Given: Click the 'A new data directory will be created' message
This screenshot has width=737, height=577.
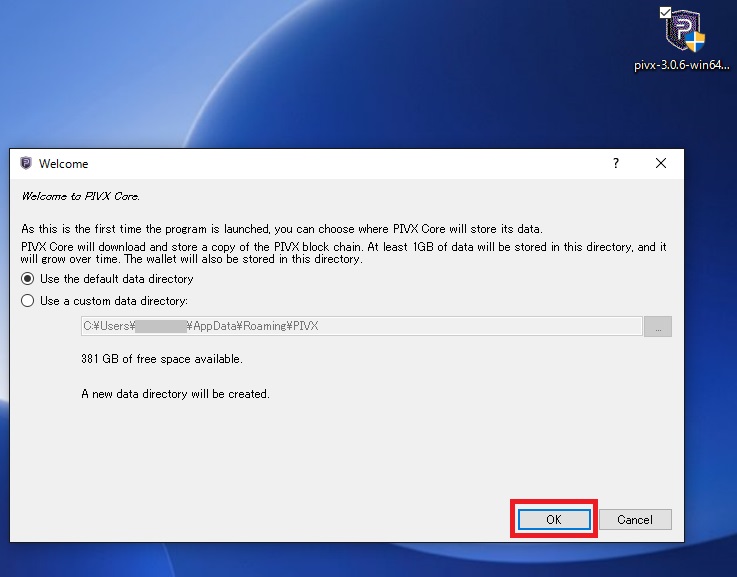Looking at the screenshot, I should tap(175, 394).
